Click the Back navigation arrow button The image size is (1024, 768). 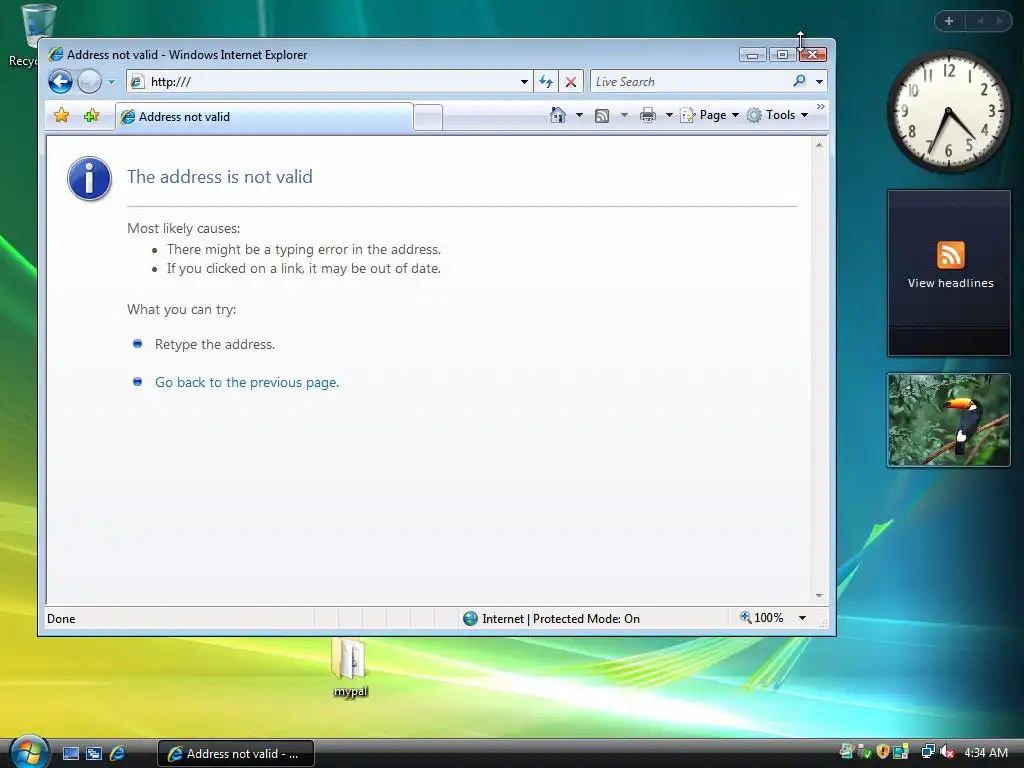click(x=60, y=82)
